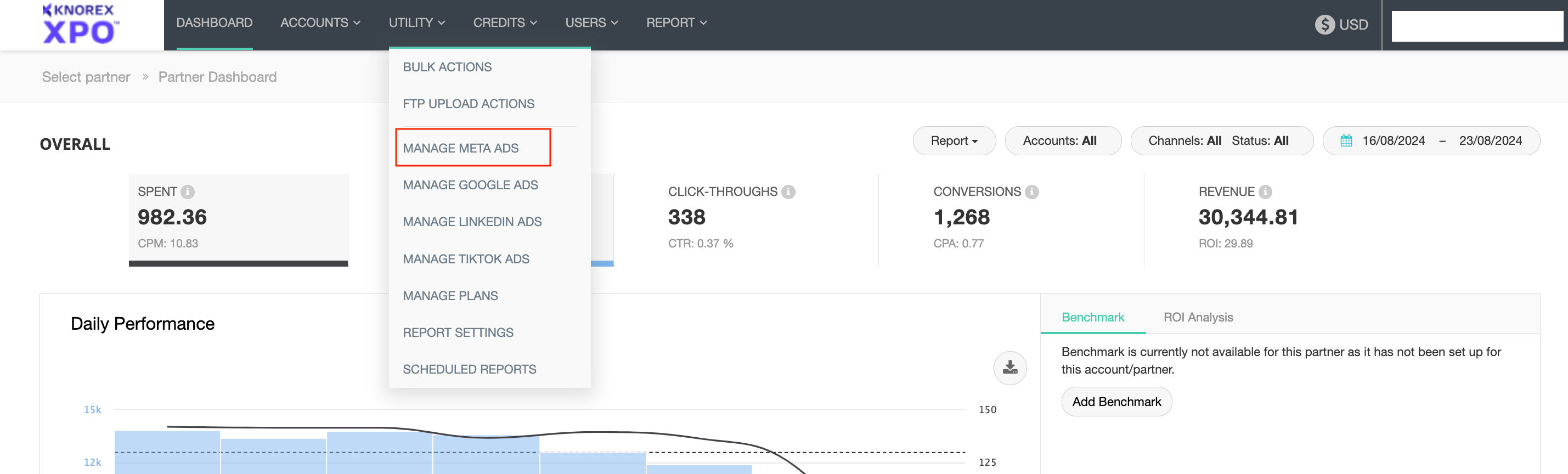Expand the ACCOUNTS dropdown menu
This screenshot has width=1568, height=474.
(x=320, y=22)
